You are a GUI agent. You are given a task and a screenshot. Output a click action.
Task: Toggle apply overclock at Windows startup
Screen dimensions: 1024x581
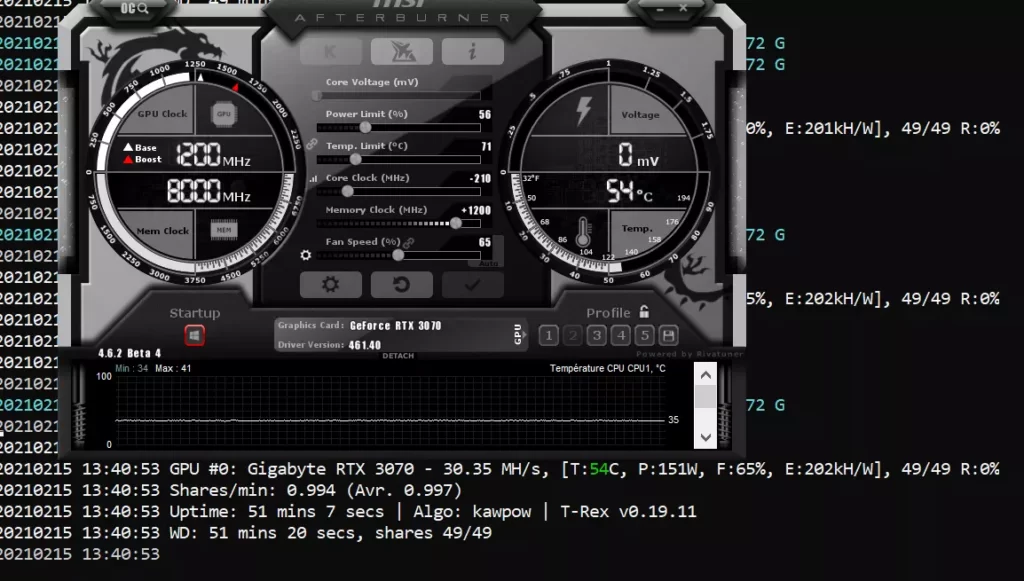click(x=194, y=336)
